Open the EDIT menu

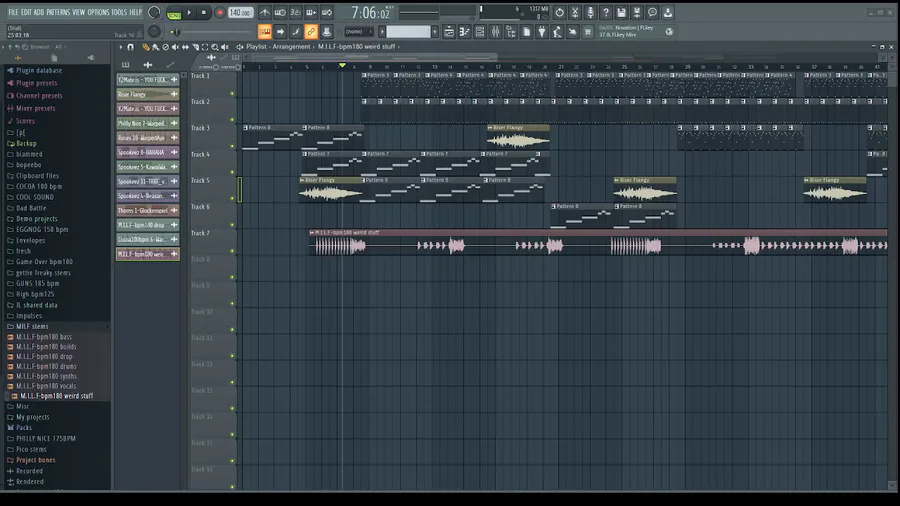[26, 12]
